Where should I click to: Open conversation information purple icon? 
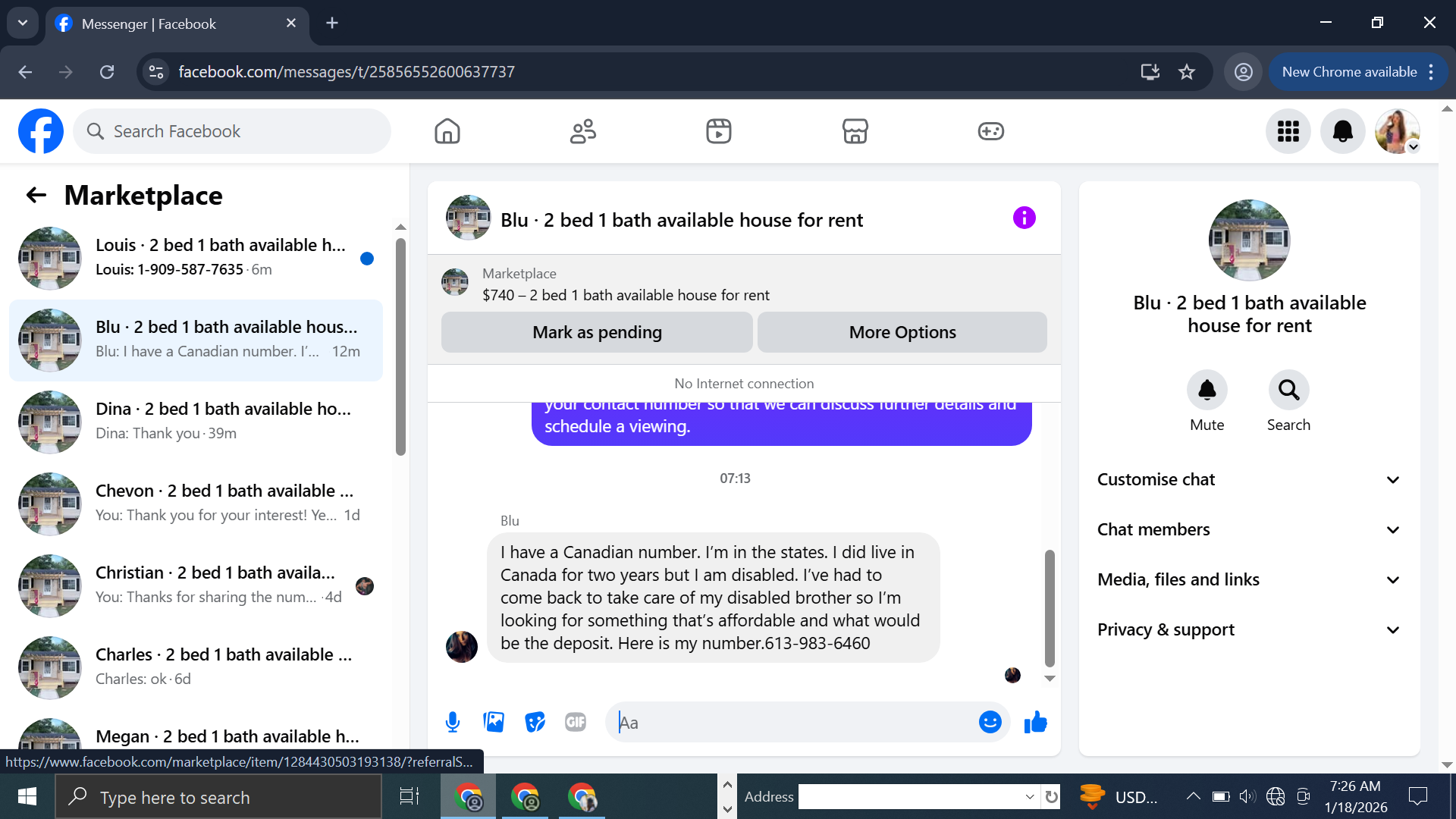pyautogui.click(x=1024, y=218)
